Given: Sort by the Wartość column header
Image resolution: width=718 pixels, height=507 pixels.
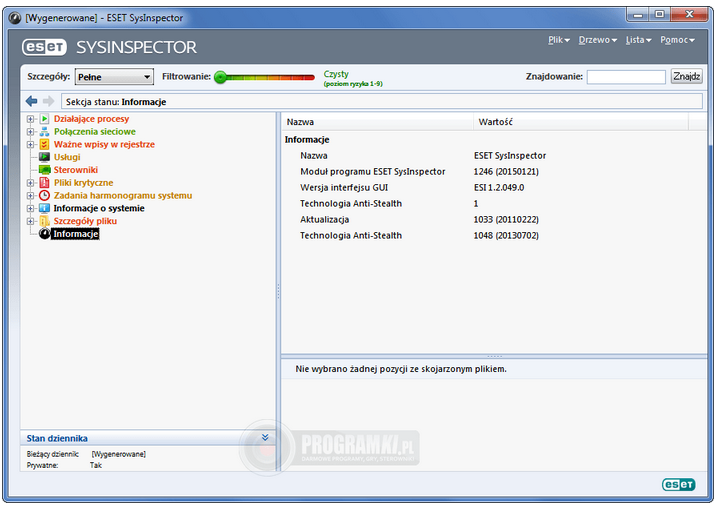Looking at the screenshot, I should (x=581, y=122).
